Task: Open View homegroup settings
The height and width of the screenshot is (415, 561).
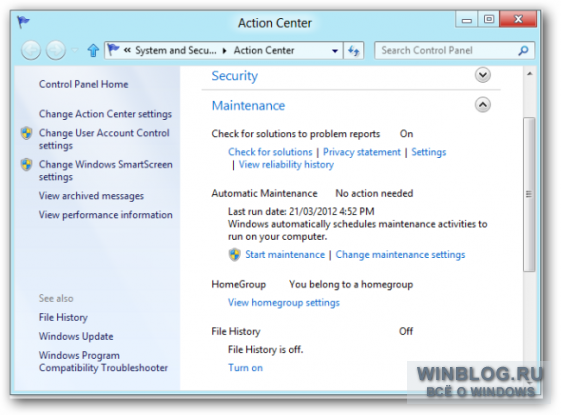Action: (284, 303)
